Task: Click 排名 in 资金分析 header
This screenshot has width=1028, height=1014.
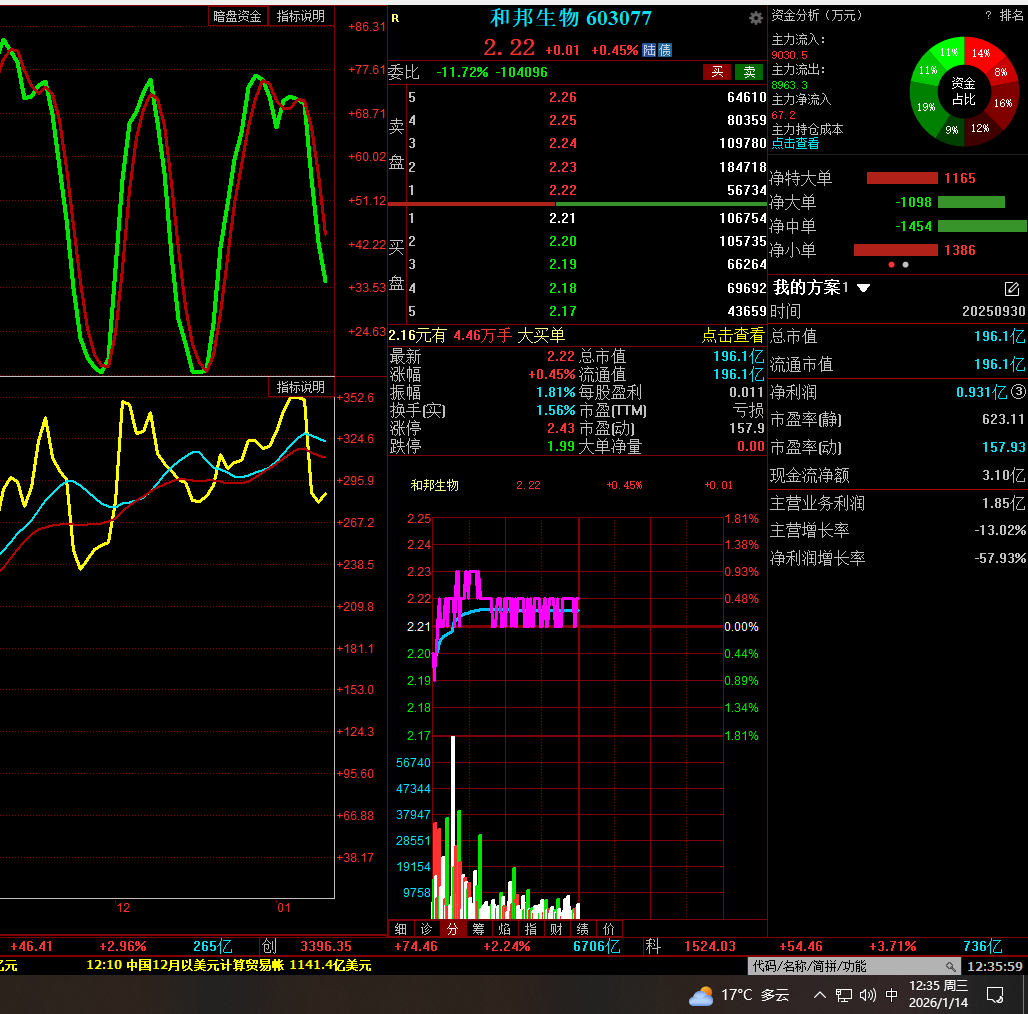Action: [x=1011, y=15]
